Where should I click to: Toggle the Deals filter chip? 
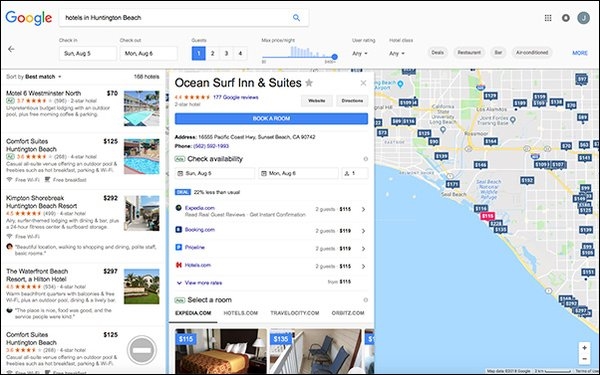coord(438,52)
